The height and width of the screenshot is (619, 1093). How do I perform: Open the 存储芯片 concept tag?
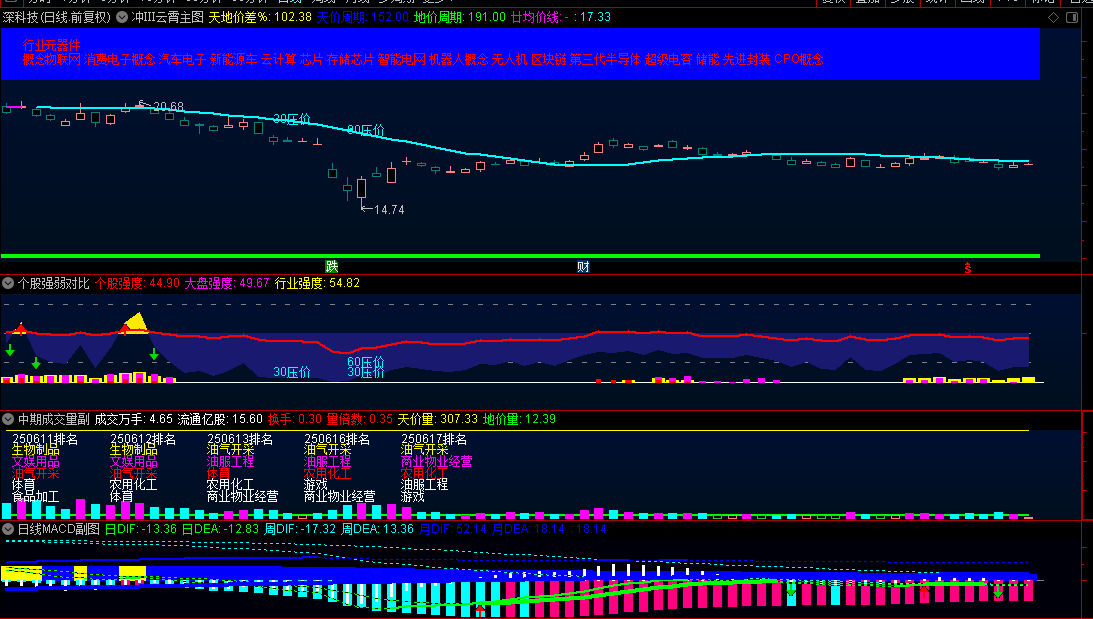[350, 59]
